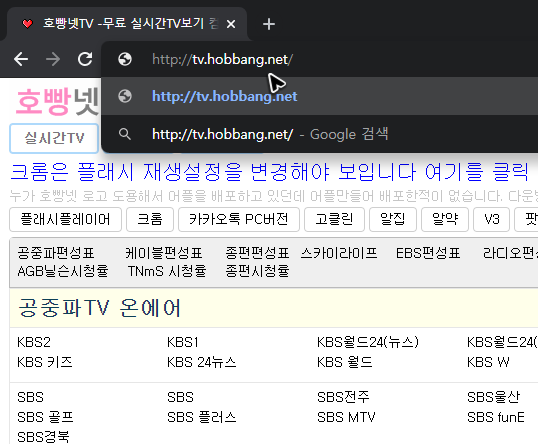Open the KBS1 channel
Screen dimensions: 538x444
click(183, 342)
